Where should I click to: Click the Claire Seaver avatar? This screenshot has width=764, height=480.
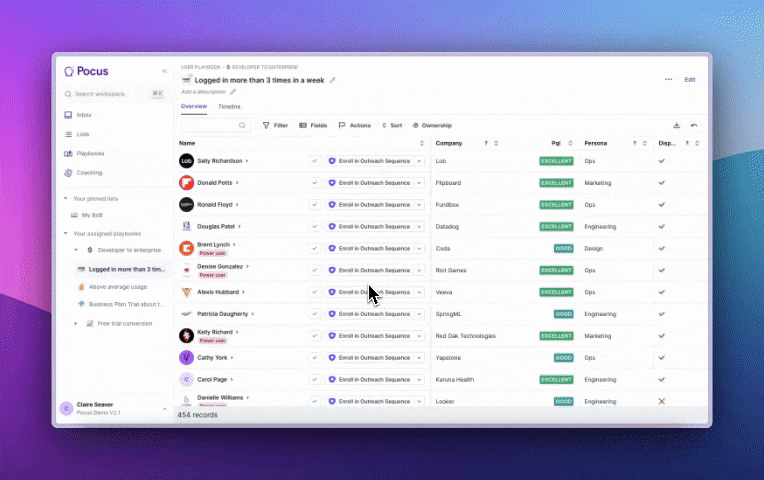click(66, 408)
